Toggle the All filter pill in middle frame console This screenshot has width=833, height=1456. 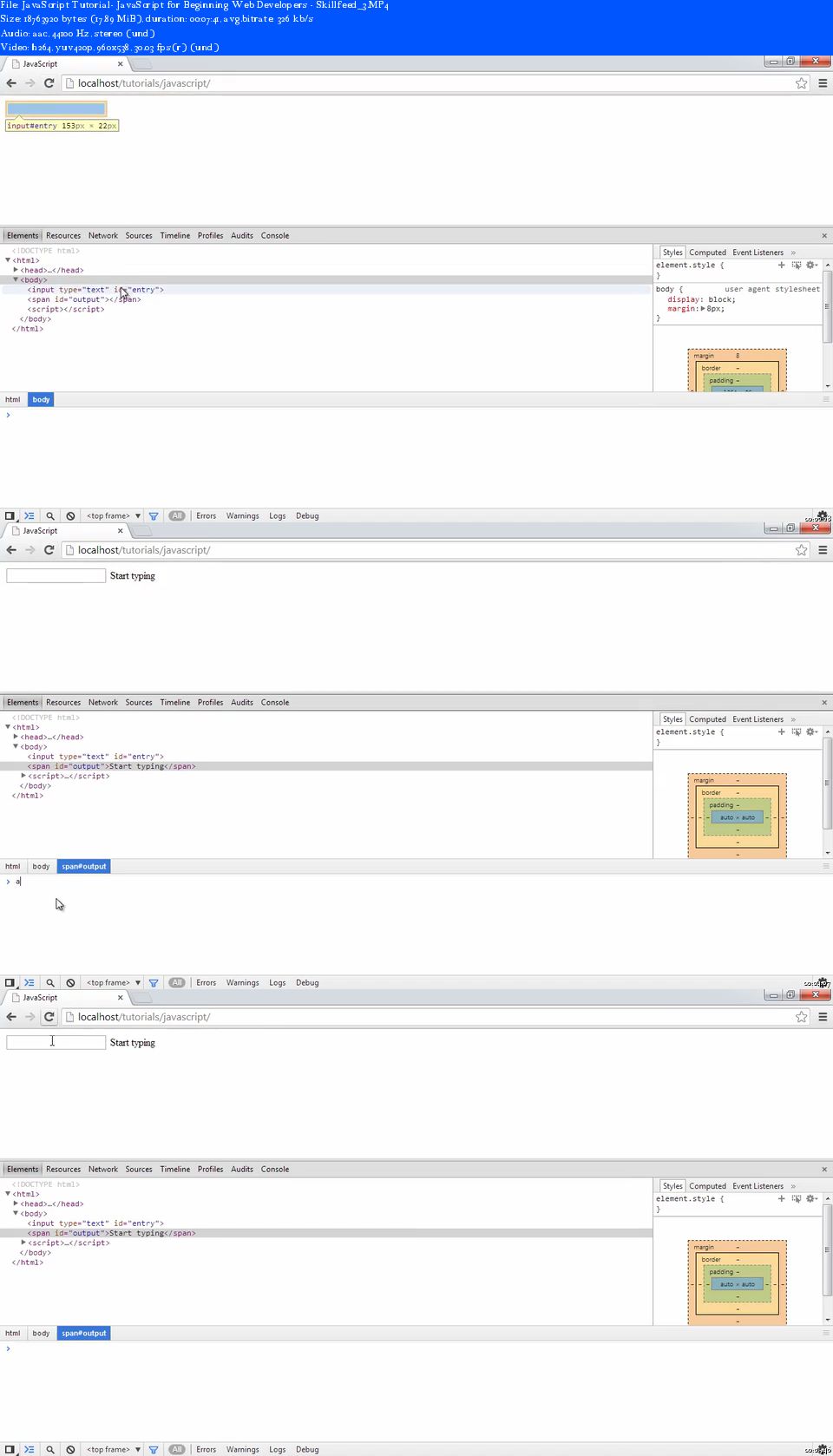[177, 982]
